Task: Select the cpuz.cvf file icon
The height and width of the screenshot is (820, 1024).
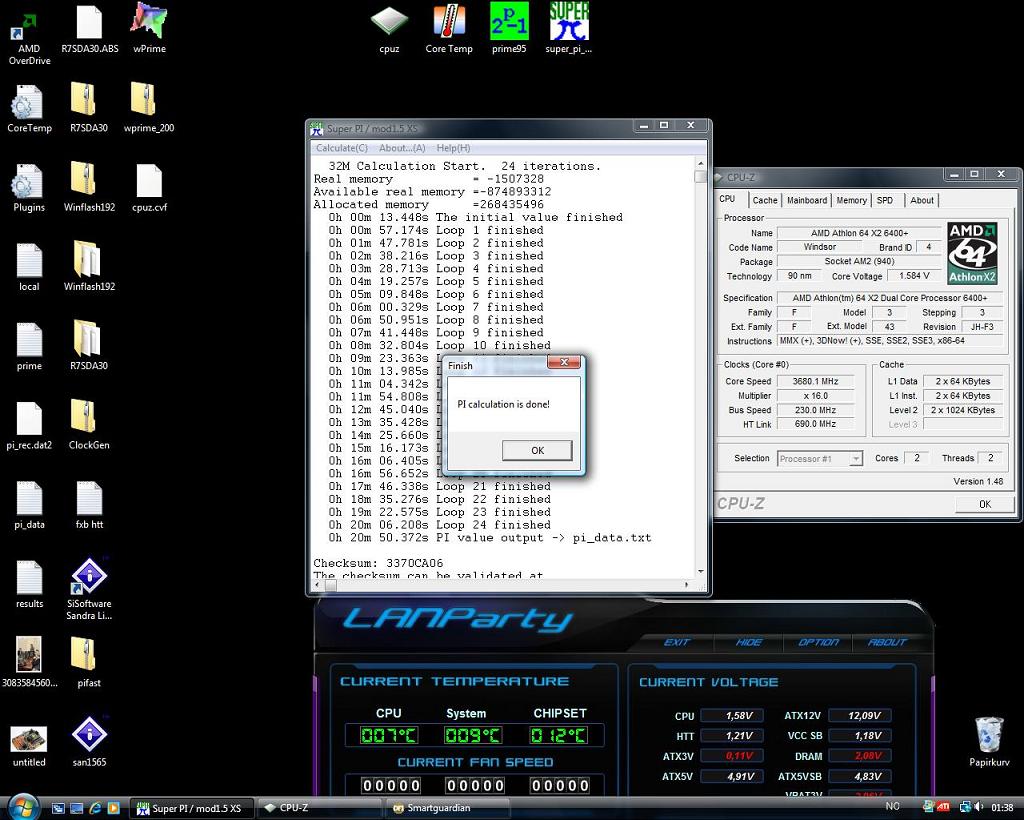Action: [x=149, y=188]
